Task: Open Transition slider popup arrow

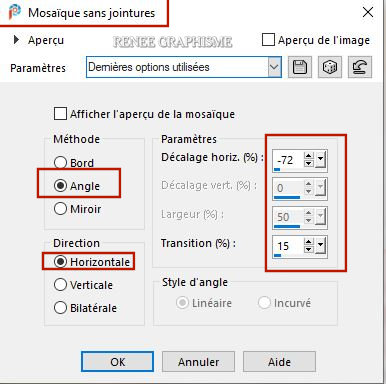Action: 320,246
